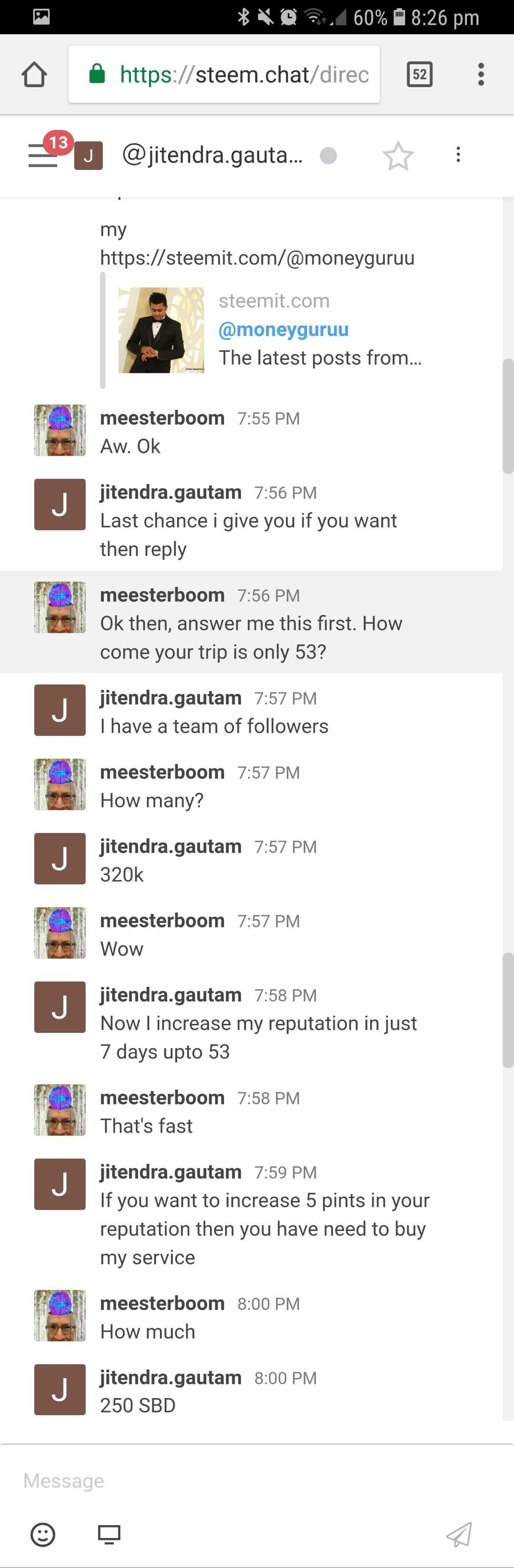
Task: Open the Chrome three-dot overflow menu
Action: coord(481,74)
